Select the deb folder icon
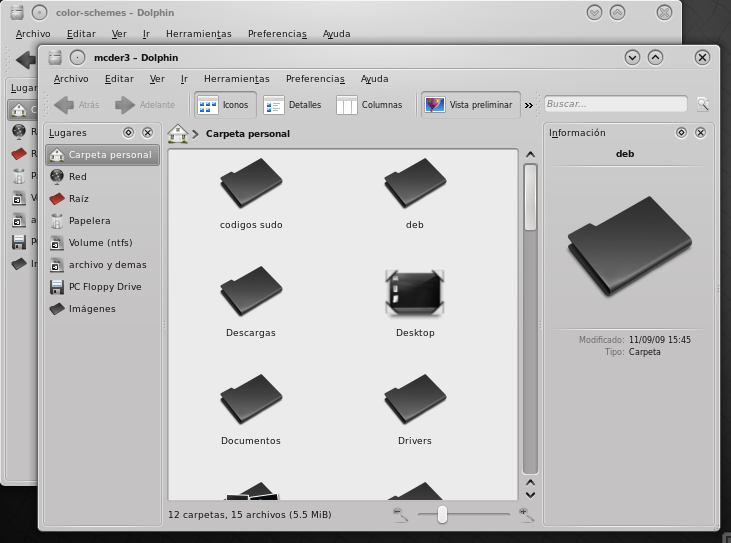731x543 pixels. (415, 183)
